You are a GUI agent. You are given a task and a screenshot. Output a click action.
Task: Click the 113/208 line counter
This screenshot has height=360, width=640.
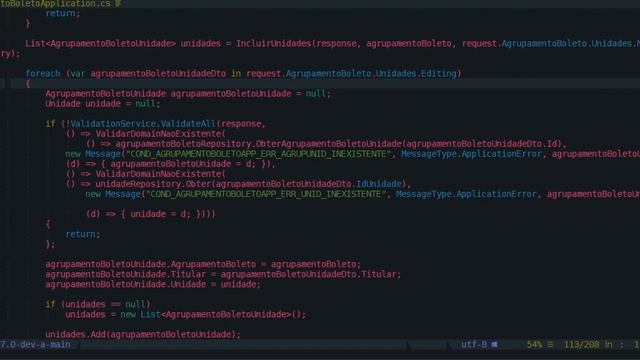click(x=582, y=345)
